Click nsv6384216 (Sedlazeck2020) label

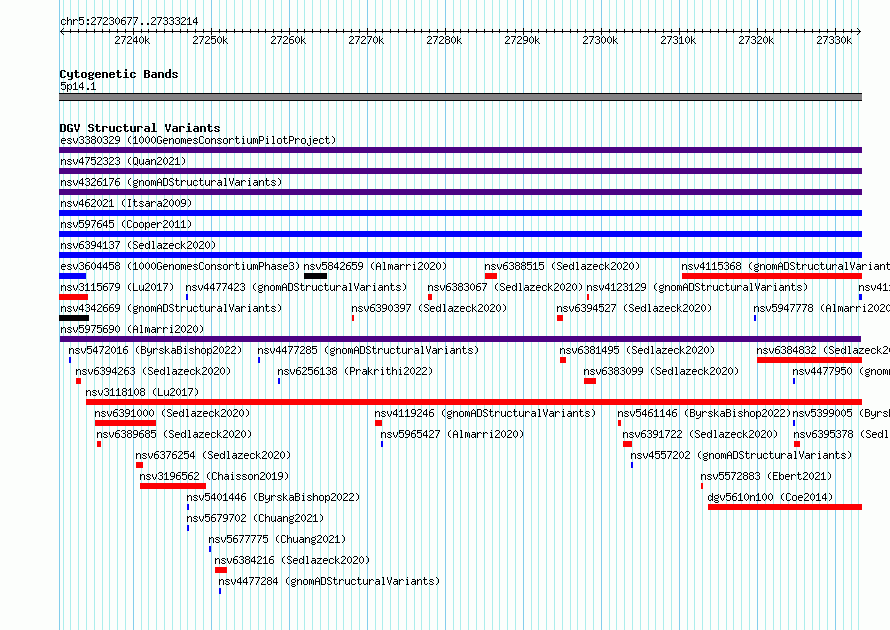pyautogui.click(x=292, y=560)
